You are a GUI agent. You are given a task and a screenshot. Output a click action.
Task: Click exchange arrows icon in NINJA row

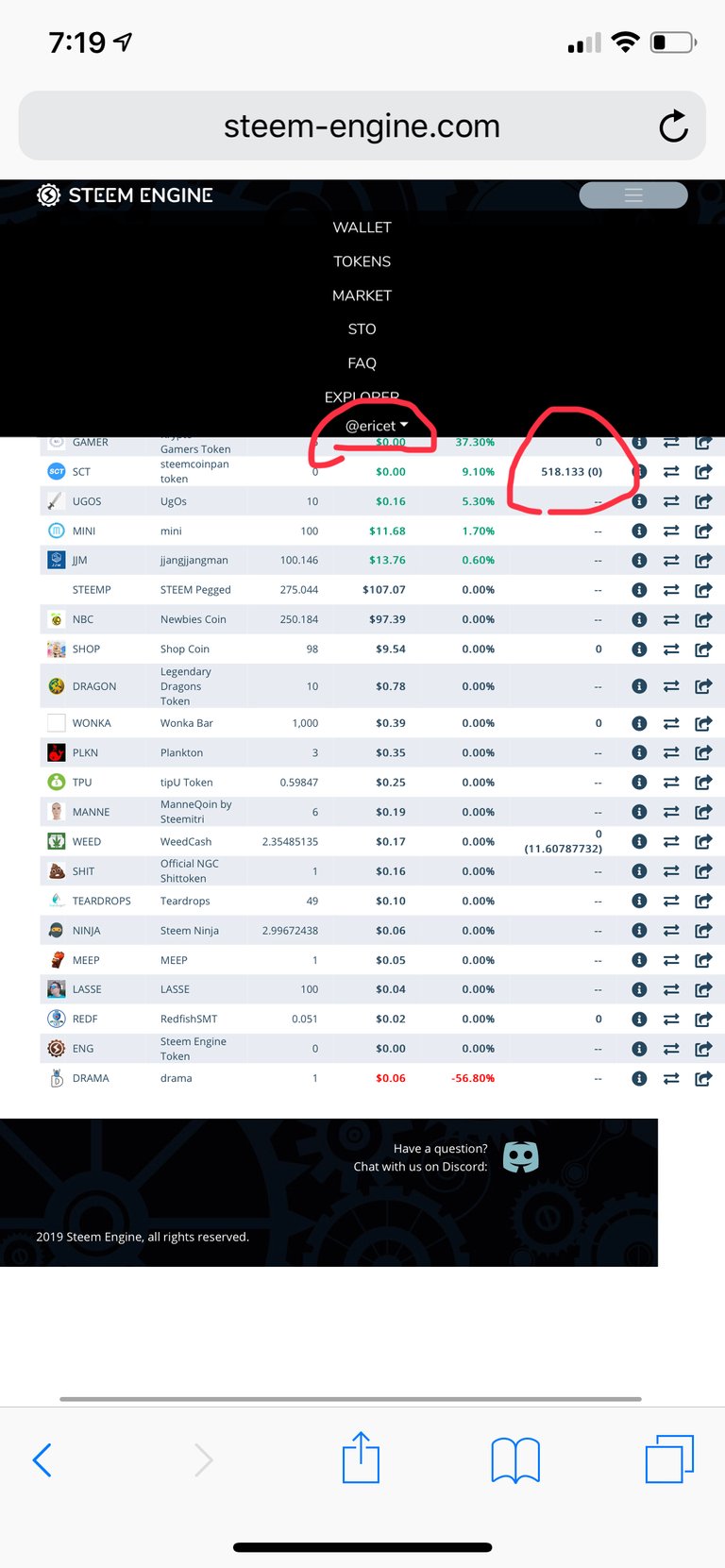point(671,931)
